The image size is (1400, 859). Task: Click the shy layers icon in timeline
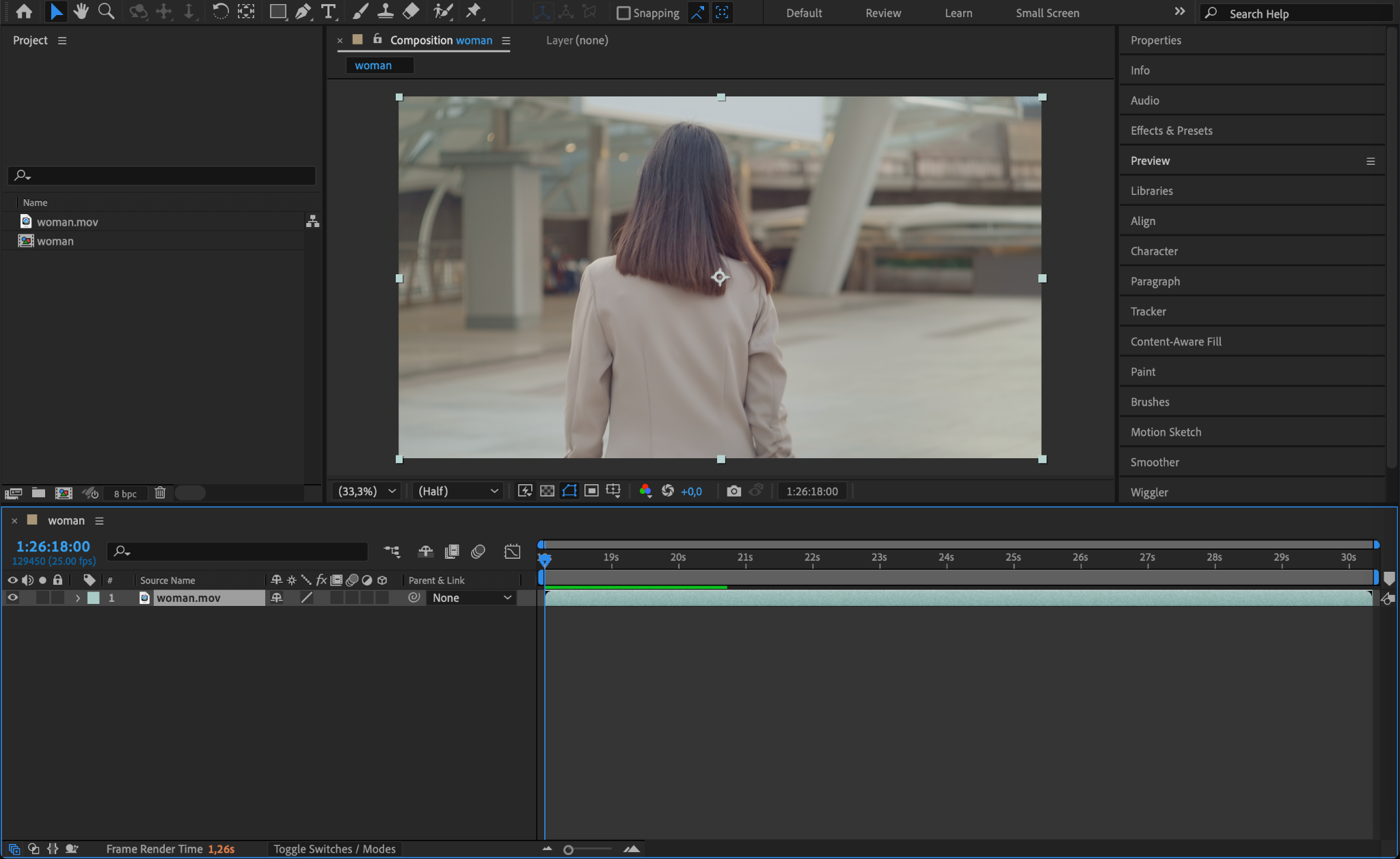click(426, 551)
